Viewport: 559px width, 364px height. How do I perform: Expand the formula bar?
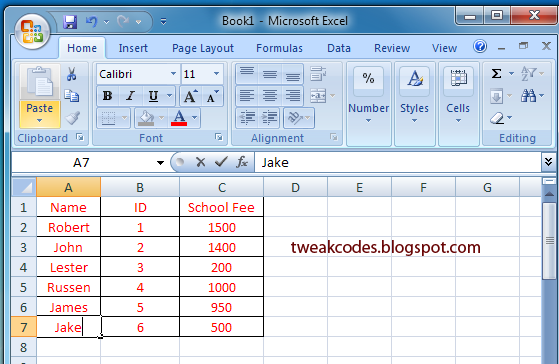(548, 162)
